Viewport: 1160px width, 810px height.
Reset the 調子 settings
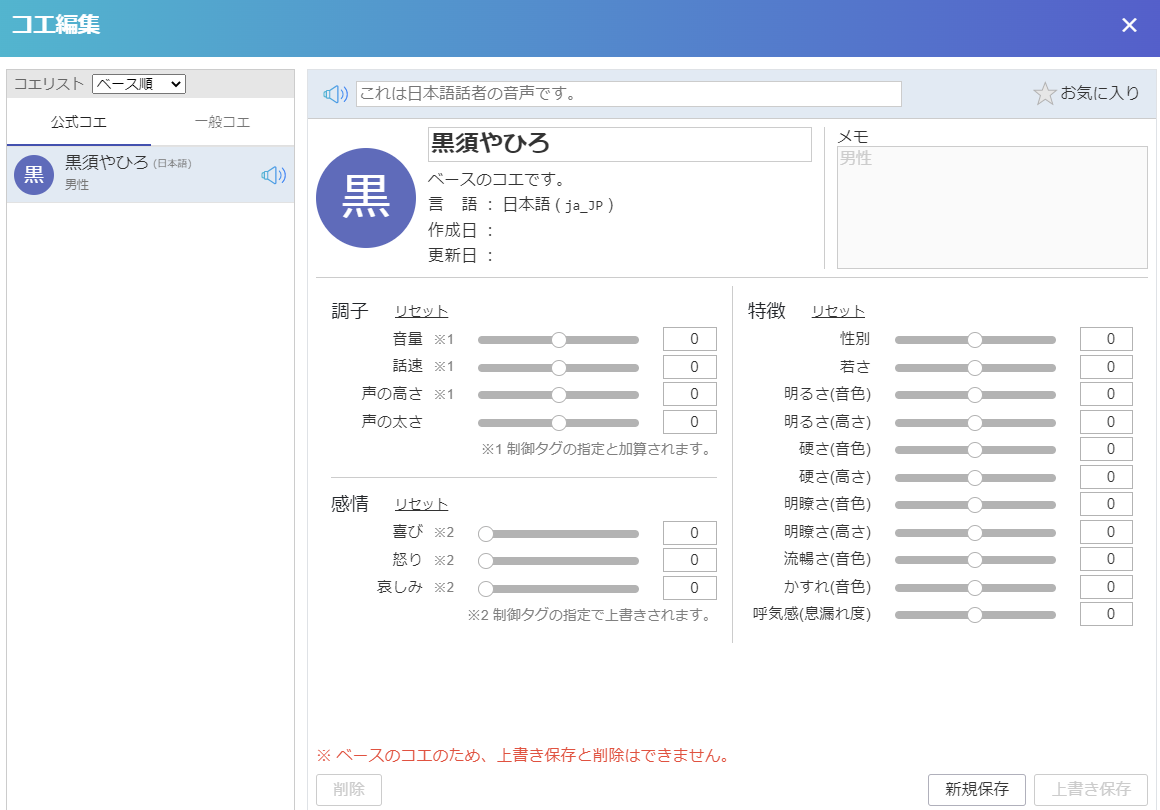pyautogui.click(x=421, y=311)
